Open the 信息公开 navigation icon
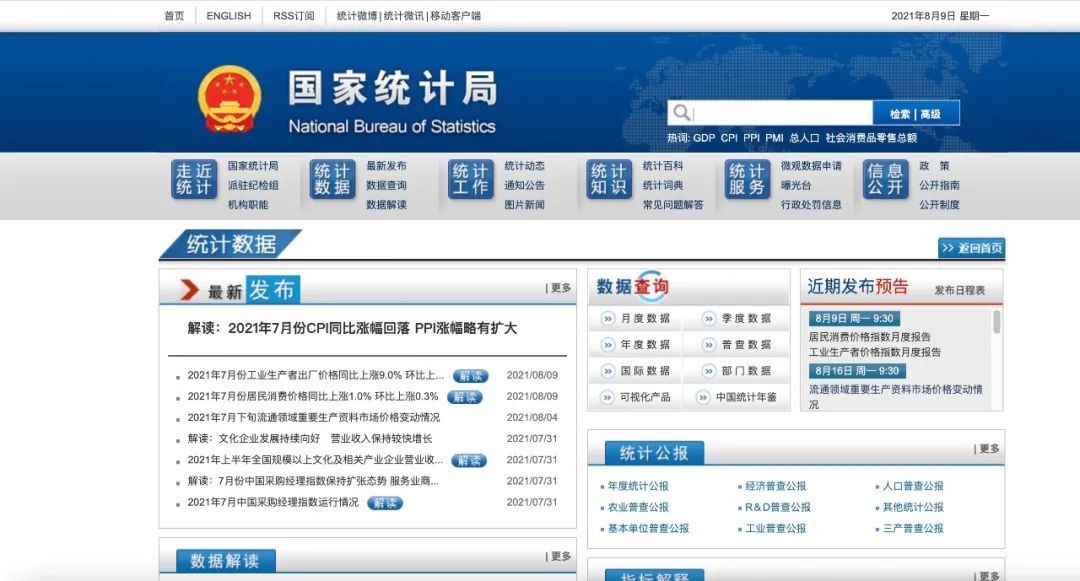1080x581 pixels. (x=885, y=180)
